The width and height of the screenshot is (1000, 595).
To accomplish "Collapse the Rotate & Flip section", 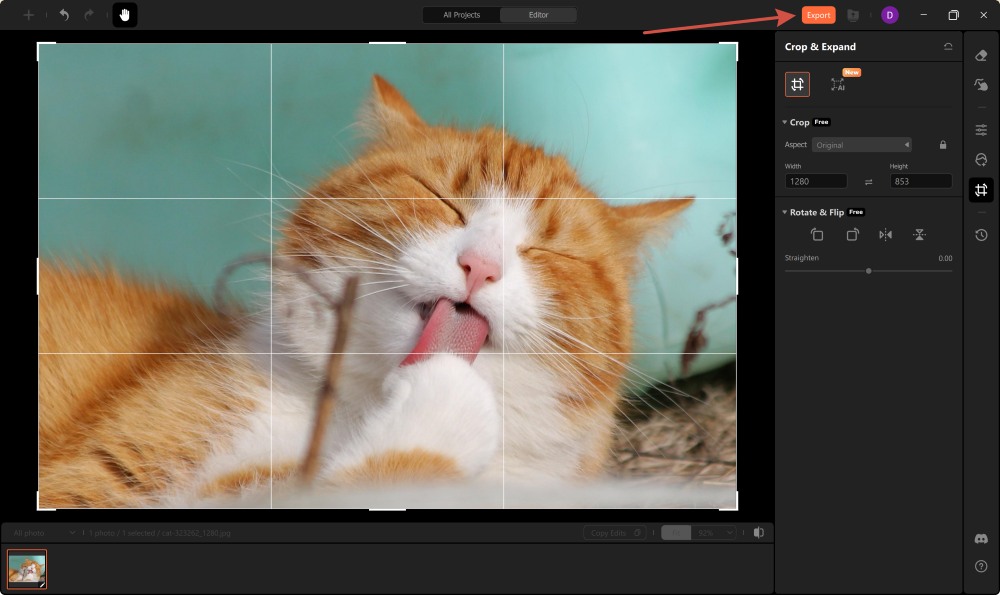I will [786, 212].
